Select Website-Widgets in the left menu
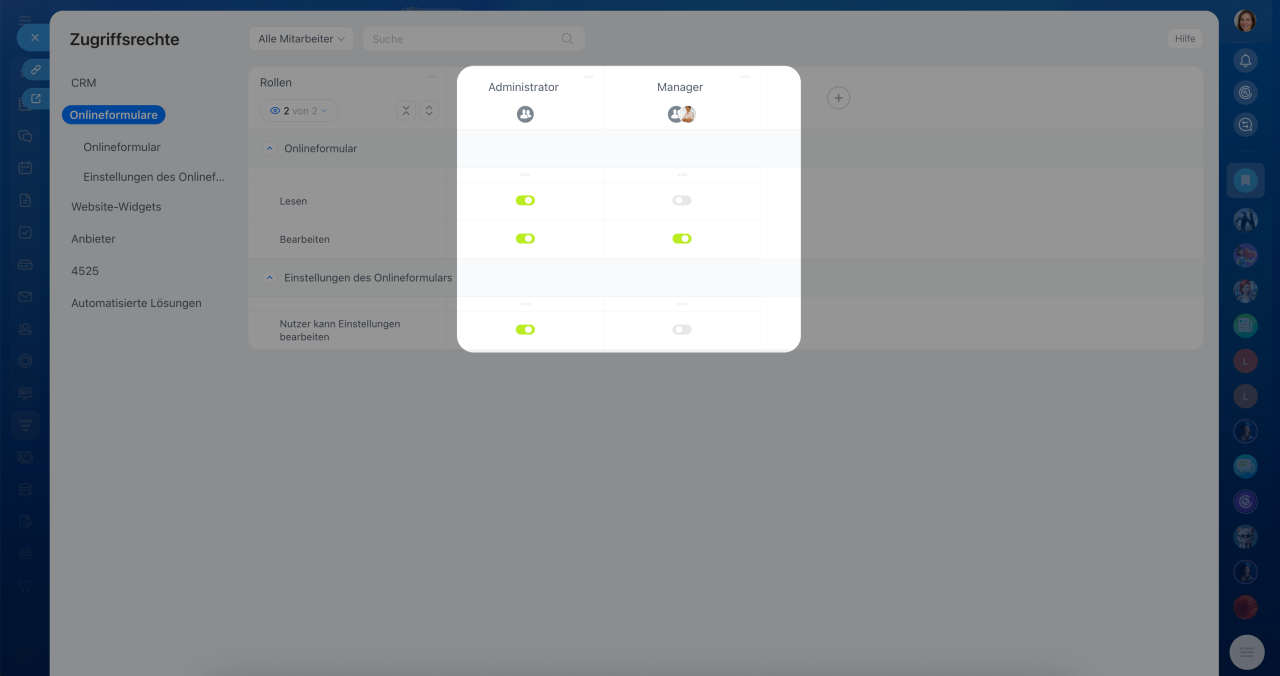The image size is (1280, 676). [116, 207]
